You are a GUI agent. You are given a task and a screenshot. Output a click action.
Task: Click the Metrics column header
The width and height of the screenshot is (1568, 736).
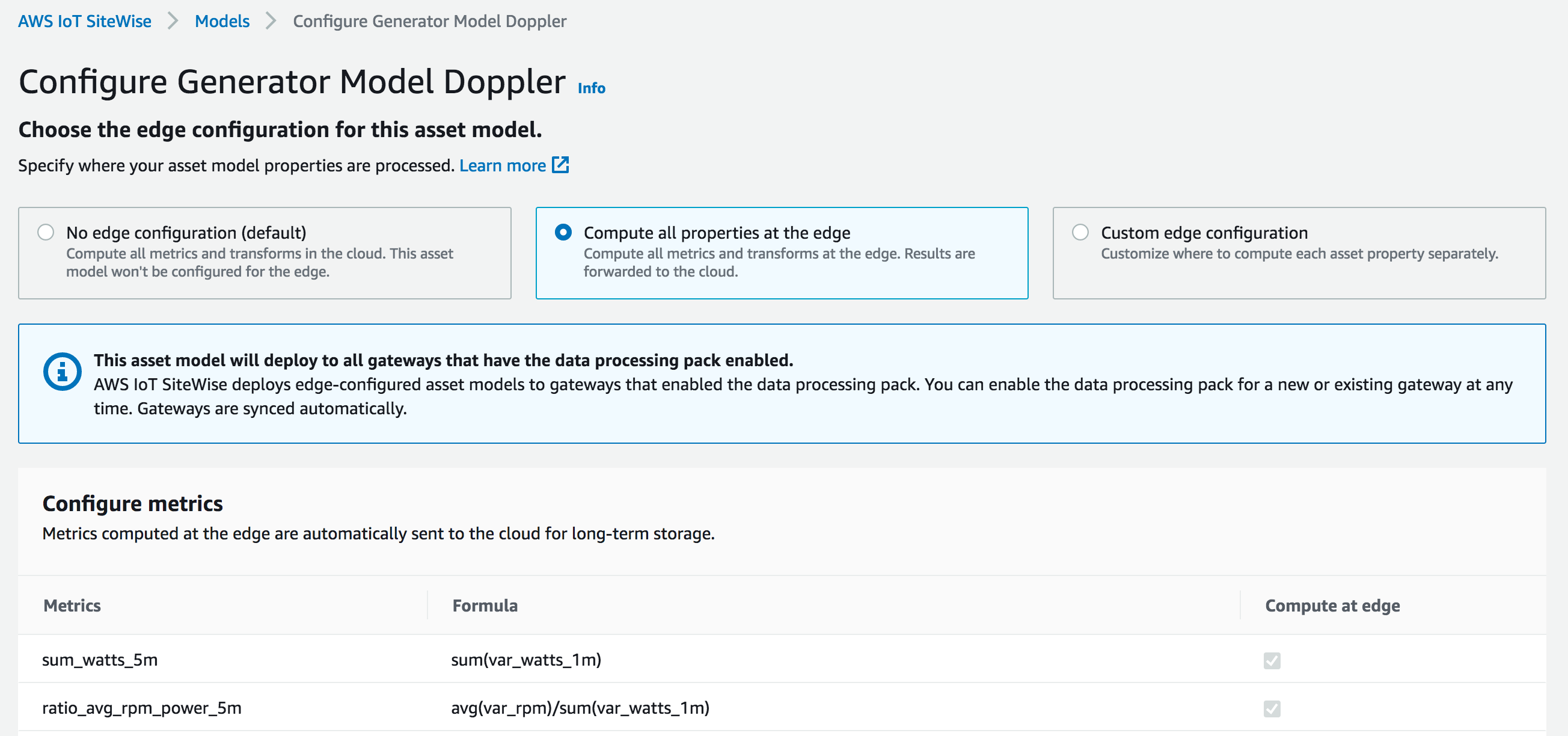pyautogui.click(x=72, y=606)
